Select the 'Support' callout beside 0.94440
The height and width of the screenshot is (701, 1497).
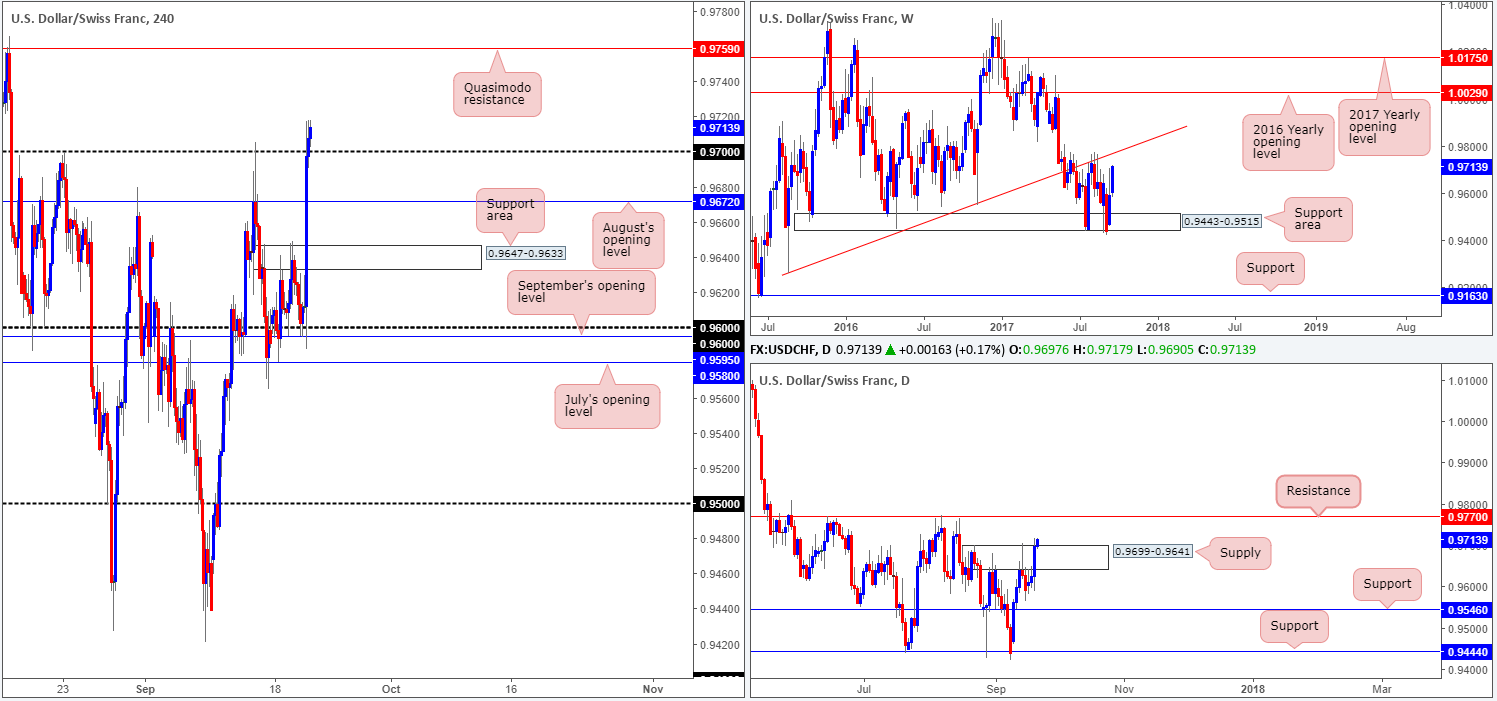[1294, 627]
